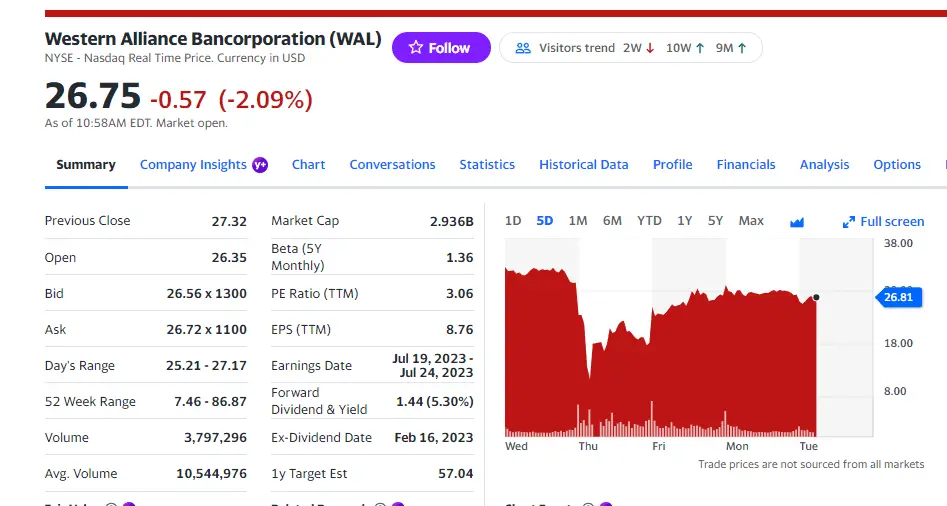Choose the Max chart range
Viewport: 947px width, 506px height.
[x=751, y=221]
